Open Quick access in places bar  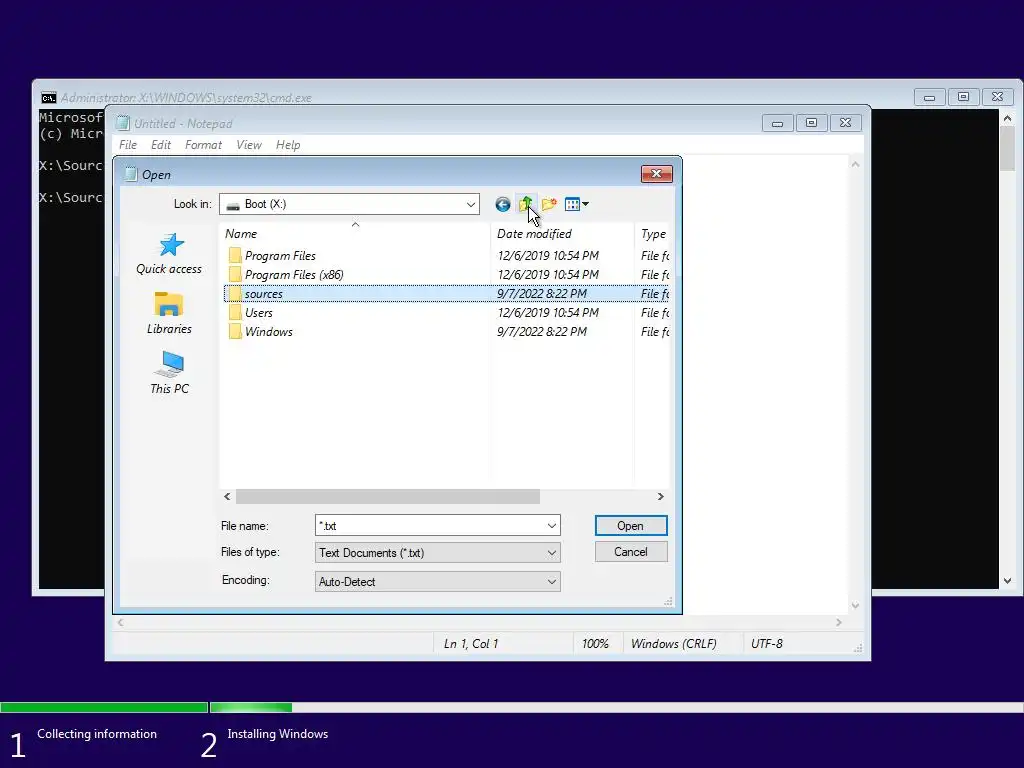169,254
